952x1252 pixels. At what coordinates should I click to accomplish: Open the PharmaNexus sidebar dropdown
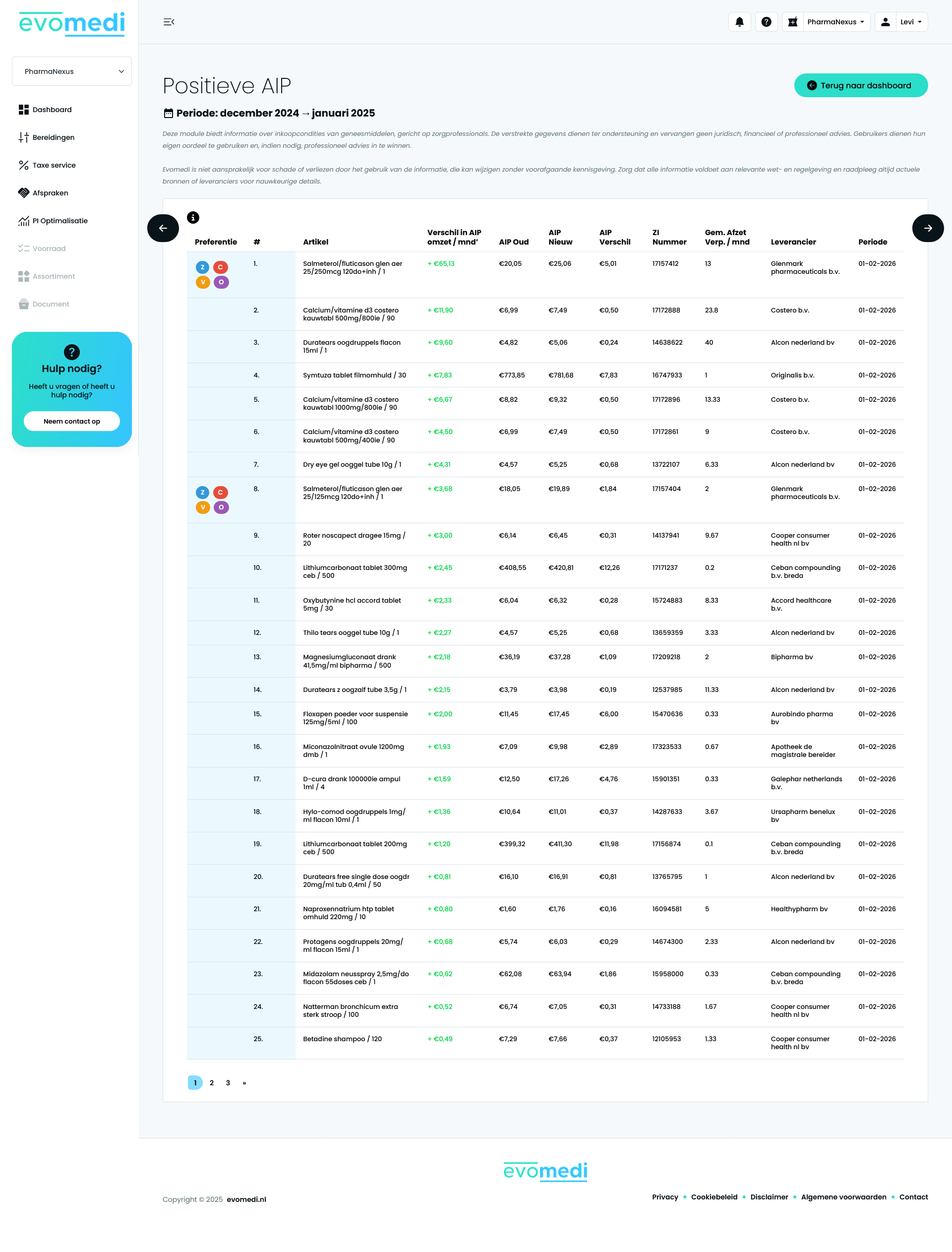72,71
